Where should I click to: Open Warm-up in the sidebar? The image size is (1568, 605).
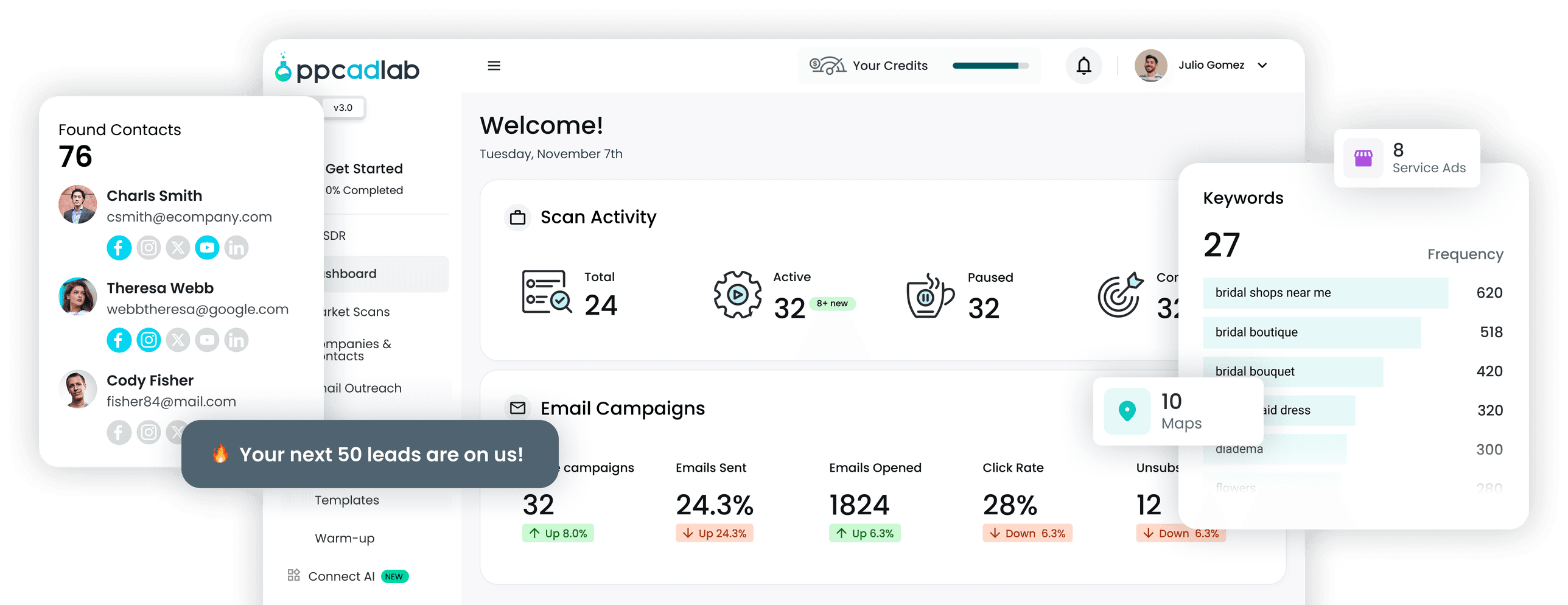tap(345, 538)
